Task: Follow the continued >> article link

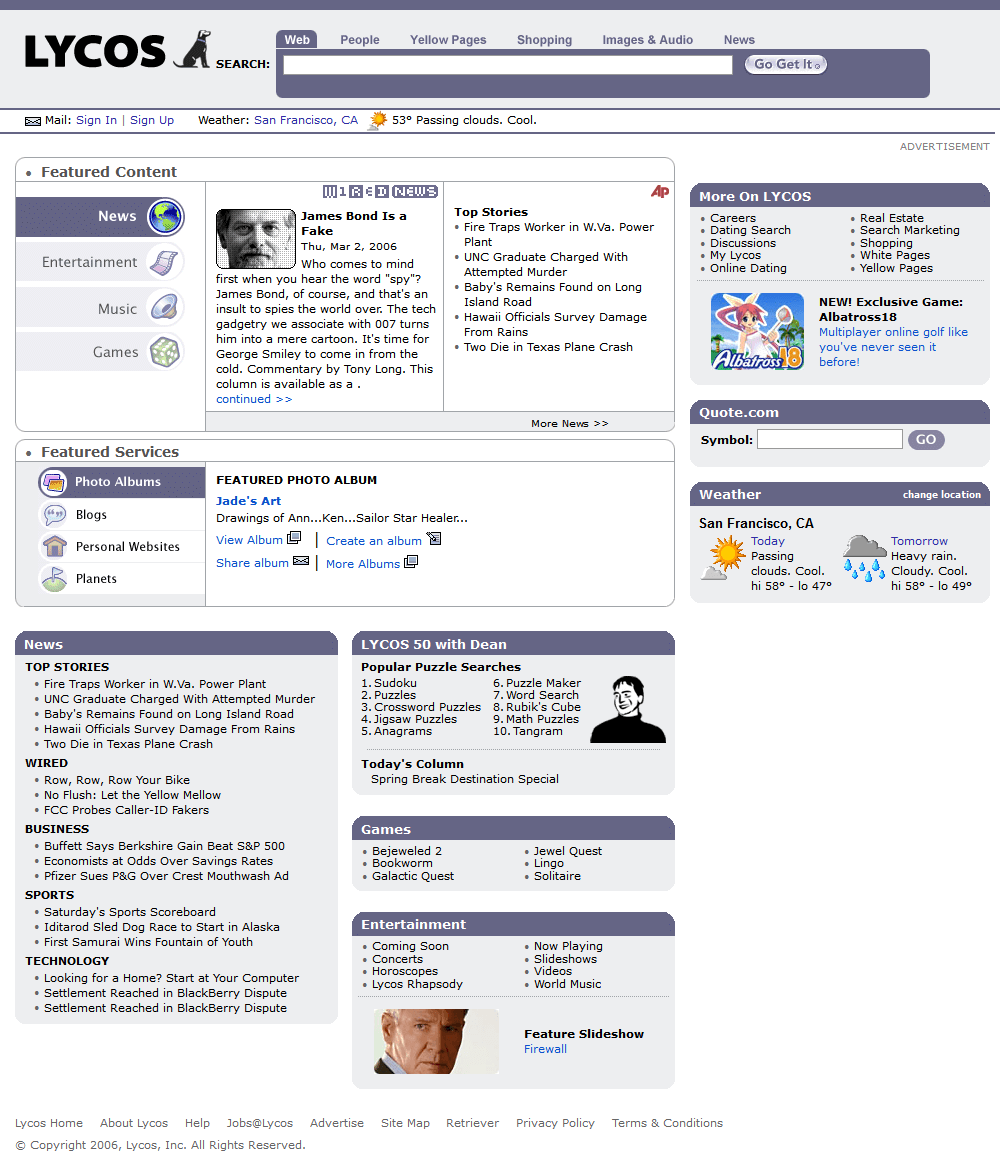Action: coord(254,399)
